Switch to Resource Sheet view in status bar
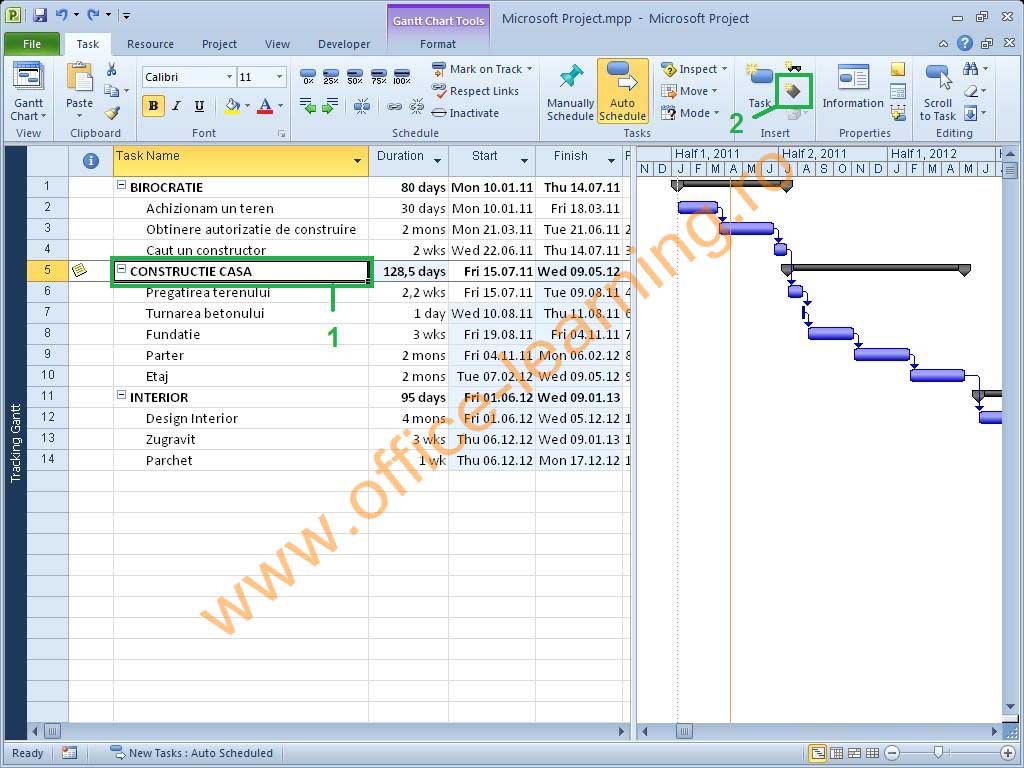Screen dimensions: 1024x768 click(872, 753)
